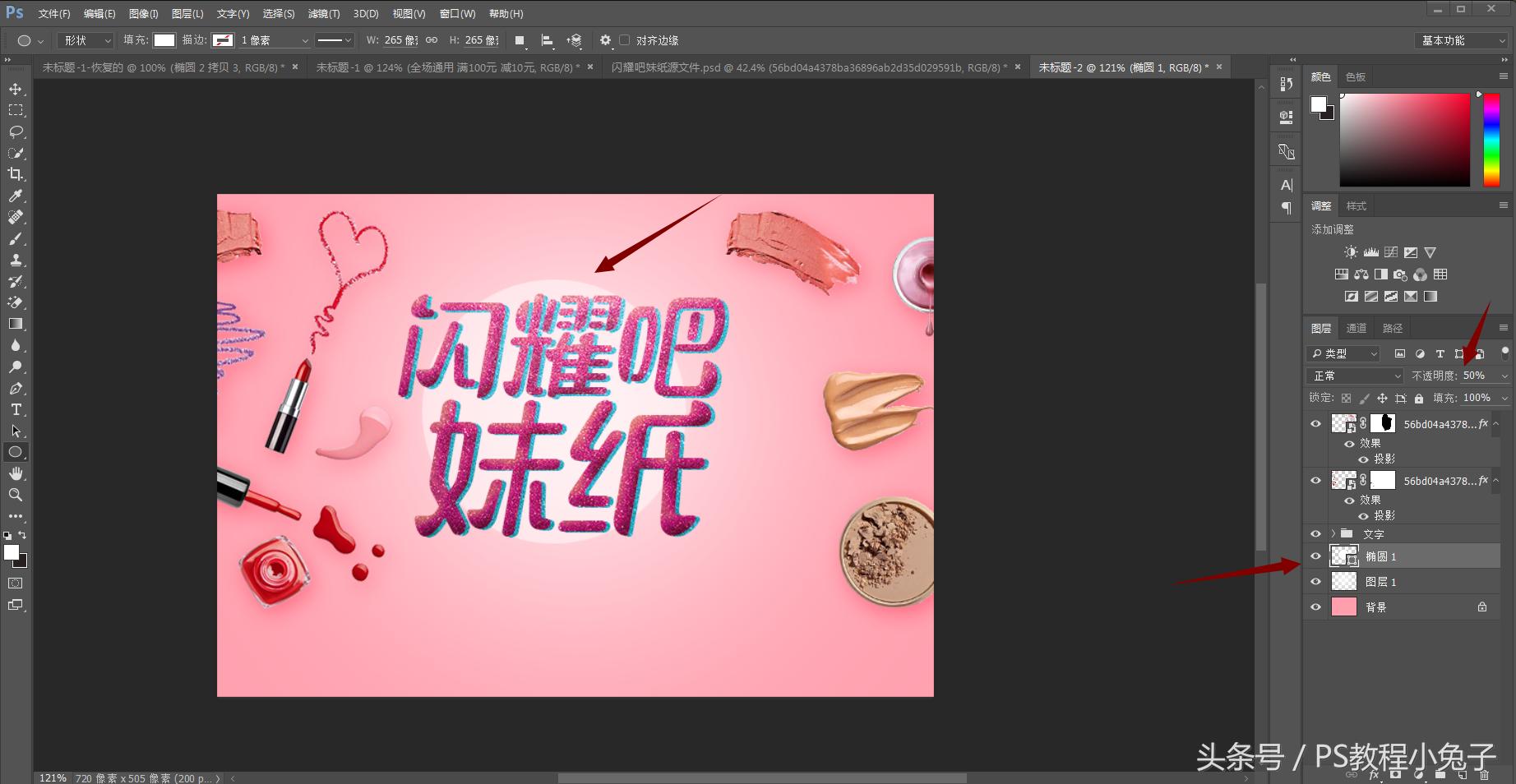The image size is (1516, 784).
Task: Click the foreground color swatch
Action: click(x=12, y=553)
